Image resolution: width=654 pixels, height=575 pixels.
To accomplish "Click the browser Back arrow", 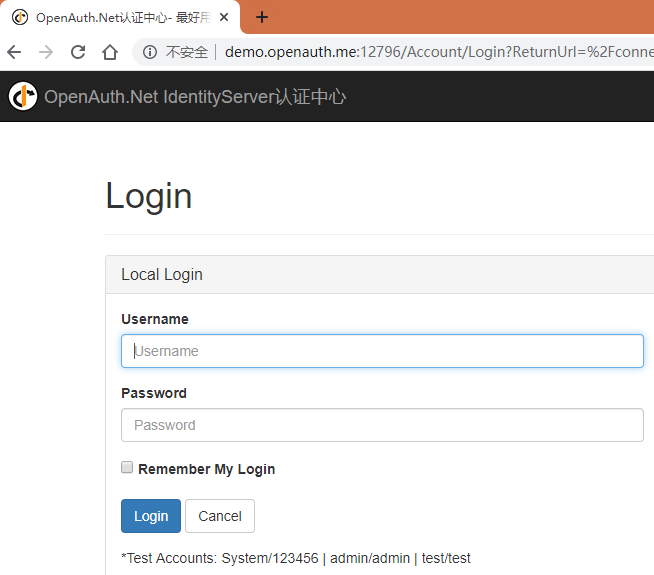I will [14, 52].
